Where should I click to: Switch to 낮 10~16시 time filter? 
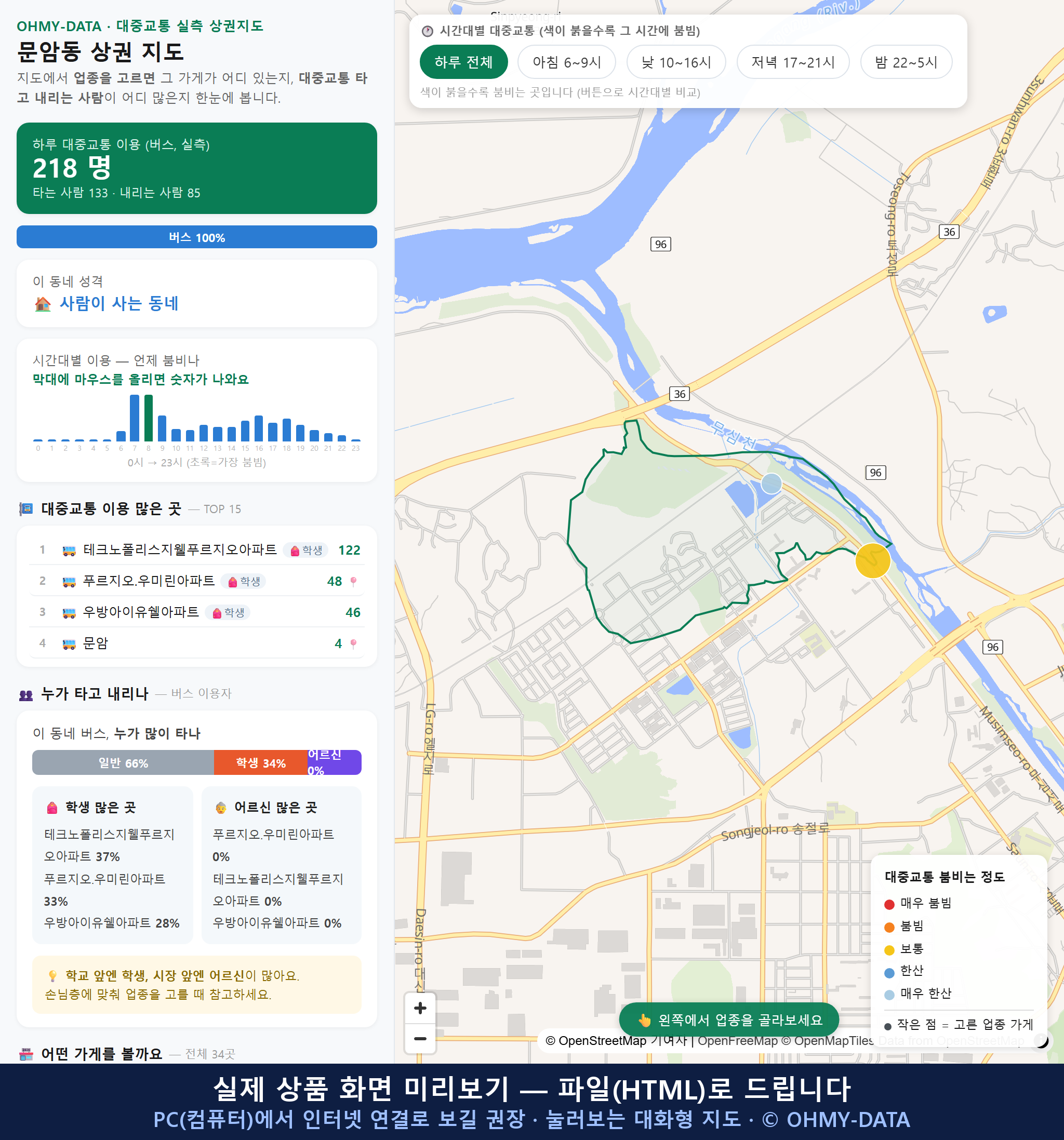pos(676,62)
